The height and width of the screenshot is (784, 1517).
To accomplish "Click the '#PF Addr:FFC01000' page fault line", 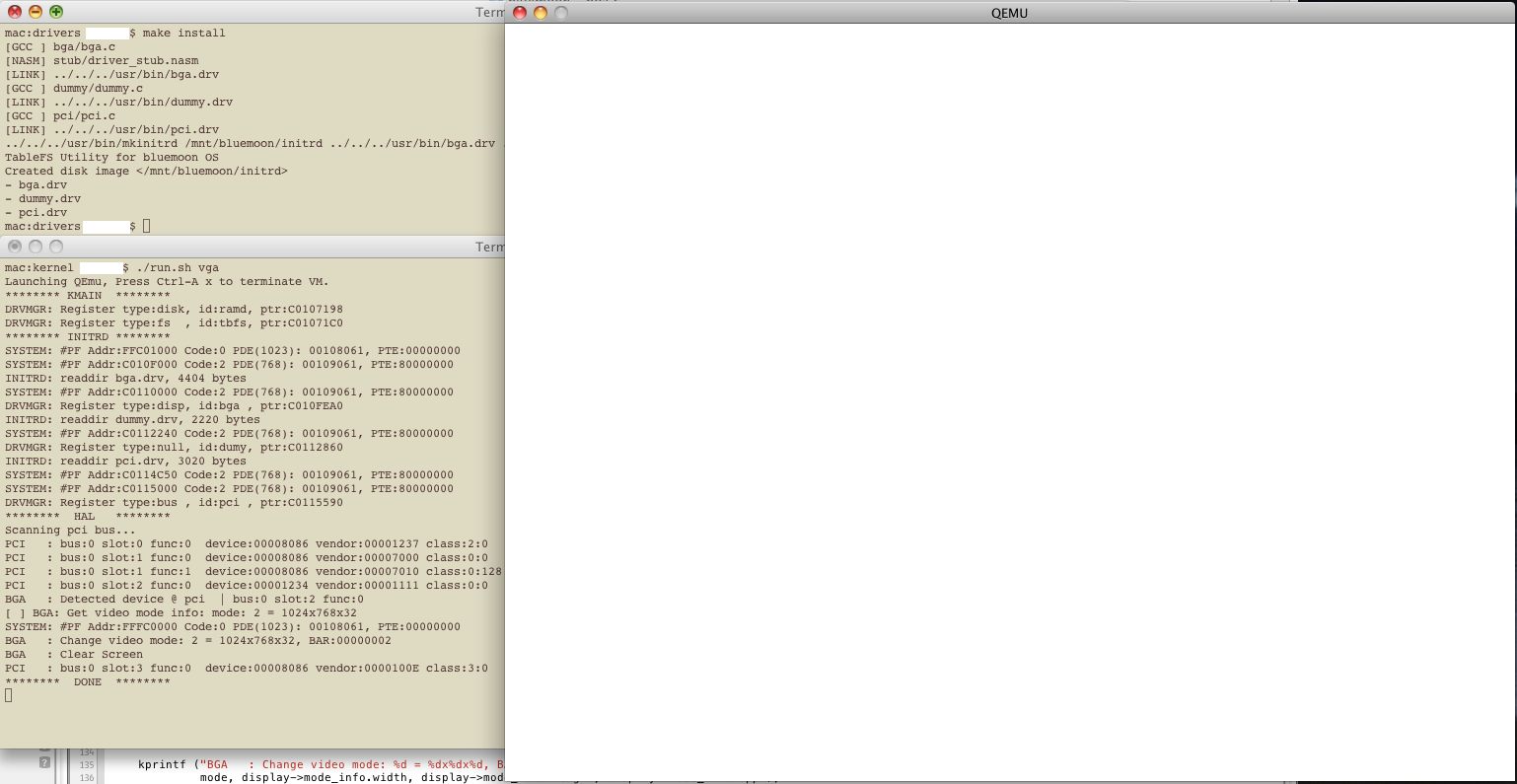I will [x=233, y=350].
